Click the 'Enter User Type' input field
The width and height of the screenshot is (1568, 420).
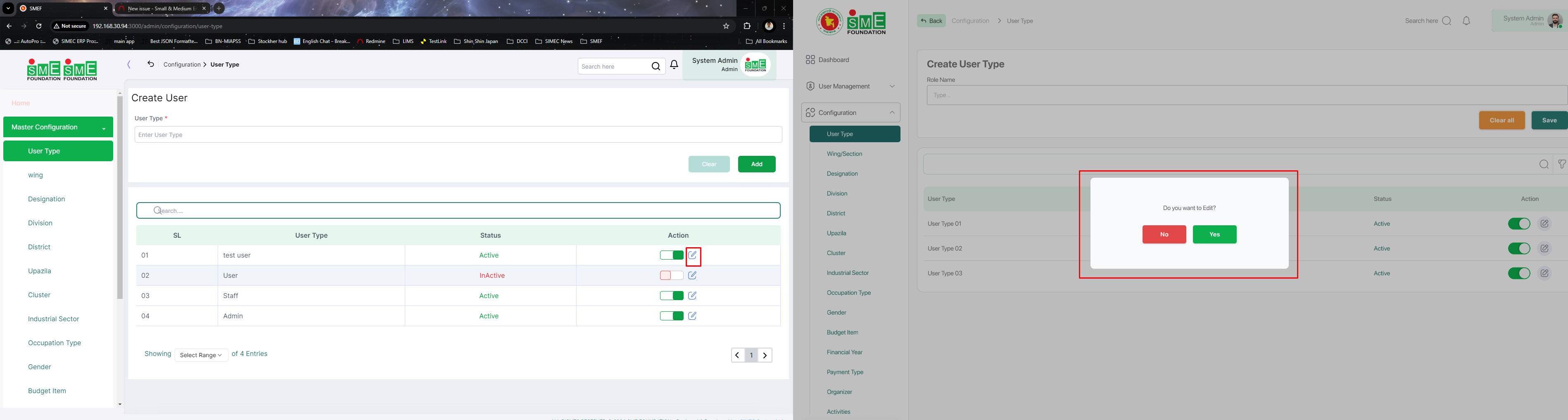(459, 135)
